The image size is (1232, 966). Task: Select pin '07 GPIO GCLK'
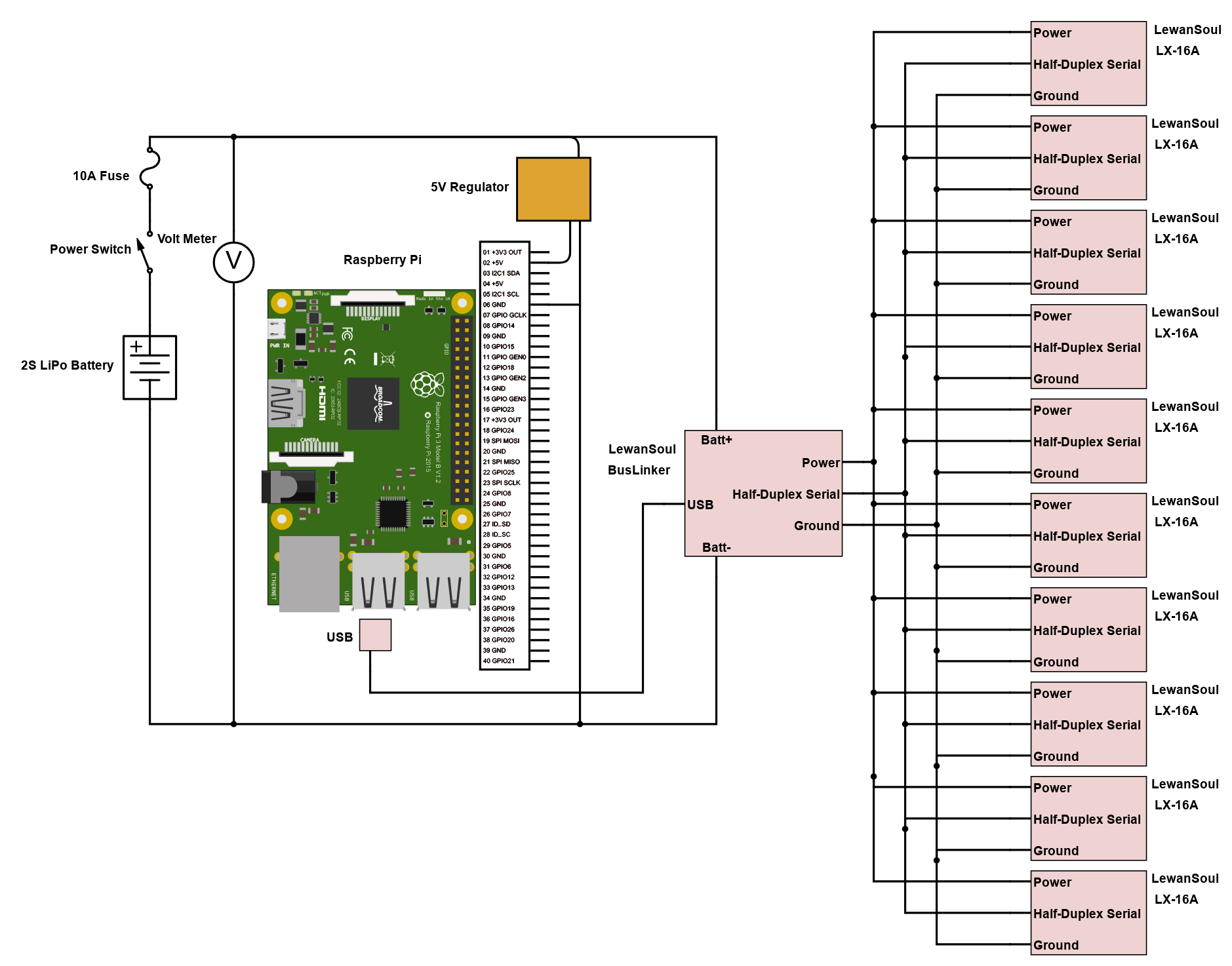click(505, 315)
